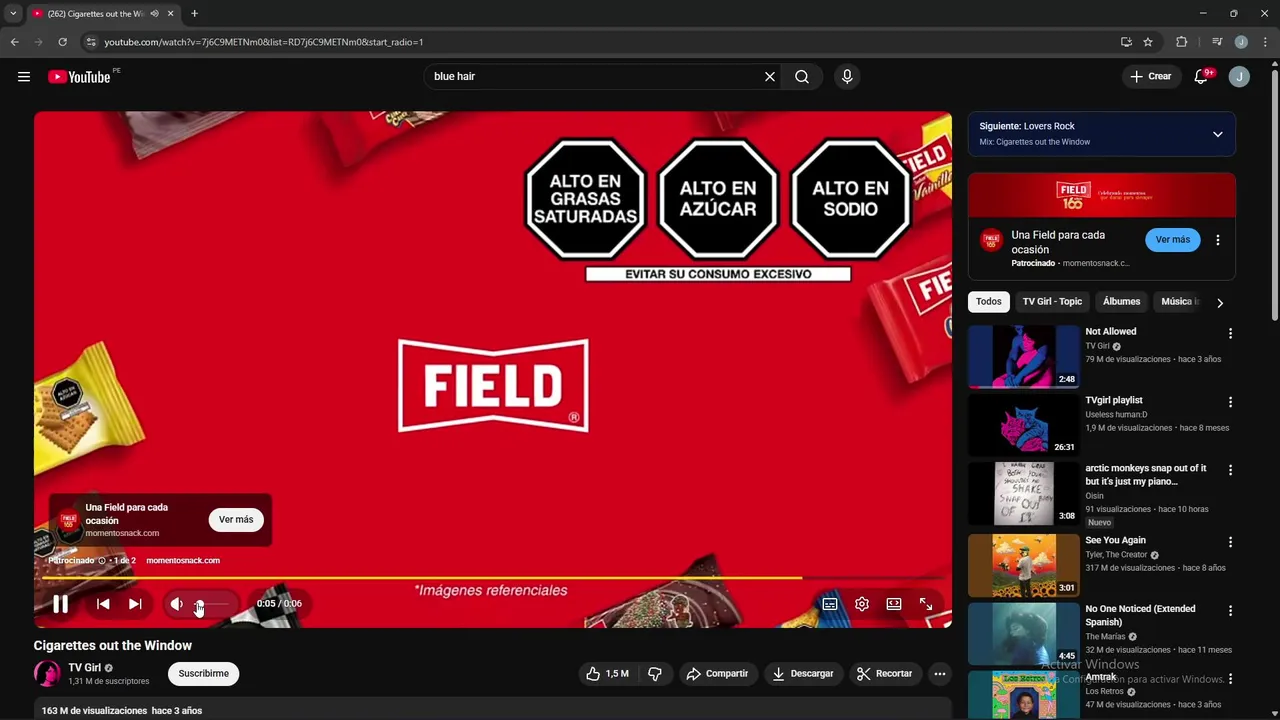1280x720 pixels.
Task: Select the Todos filter chip
Action: [989, 302]
